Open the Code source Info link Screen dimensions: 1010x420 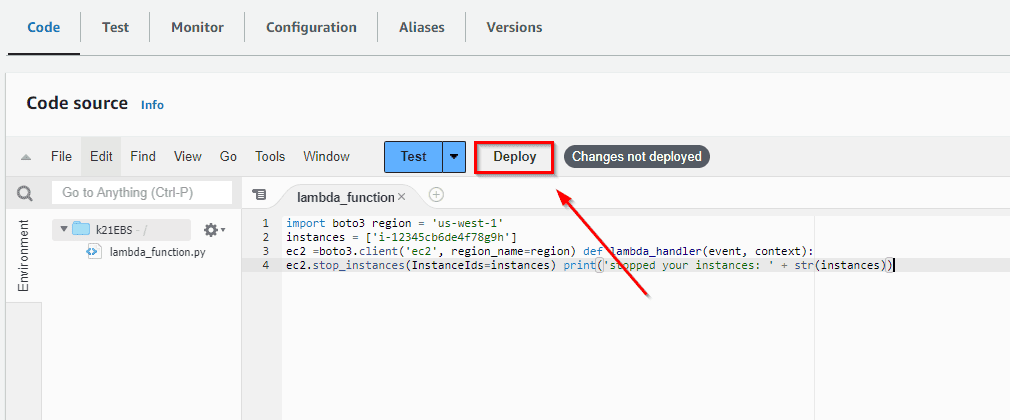coord(152,105)
